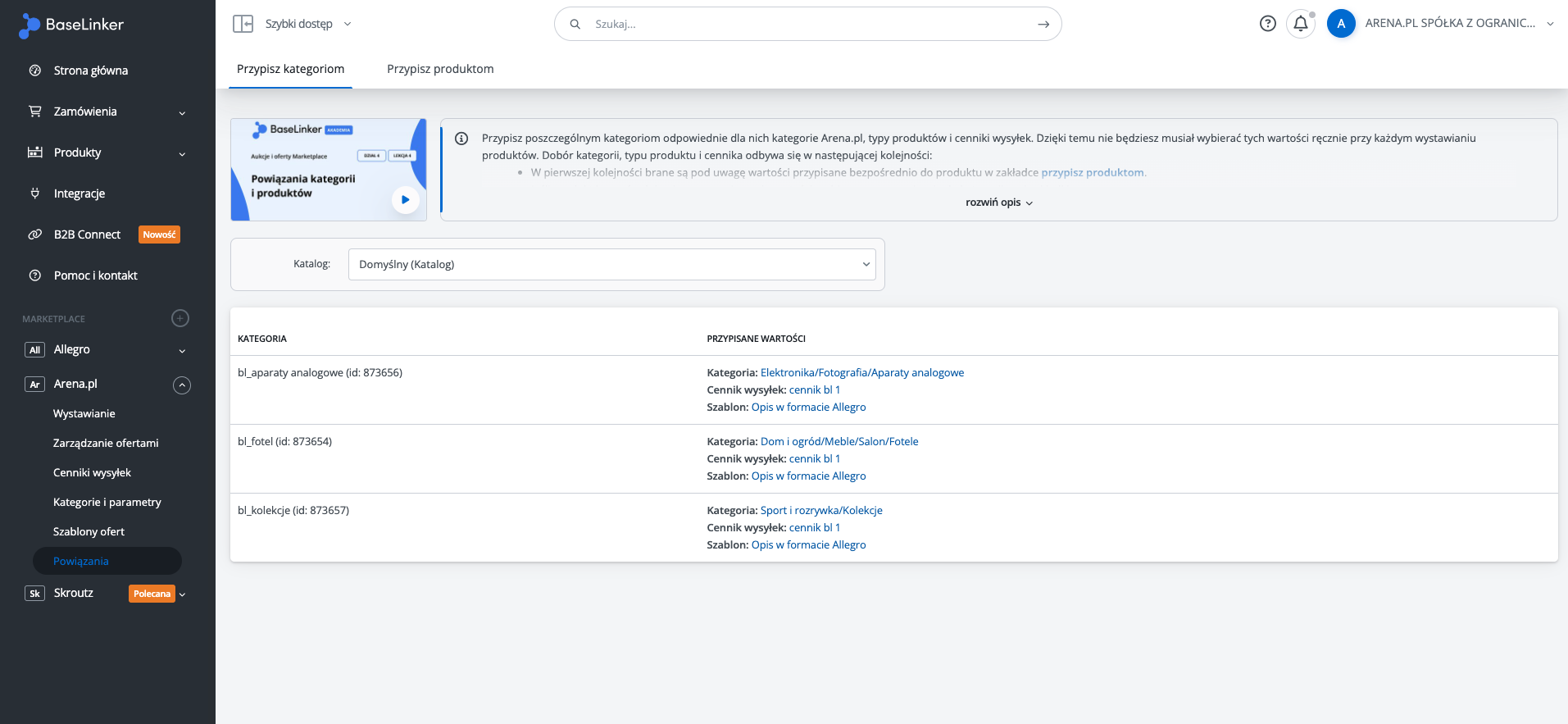This screenshot has height=724, width=1568.
Task: Click the Polecana badge next to Skroutz
Action: pos(152,594)
